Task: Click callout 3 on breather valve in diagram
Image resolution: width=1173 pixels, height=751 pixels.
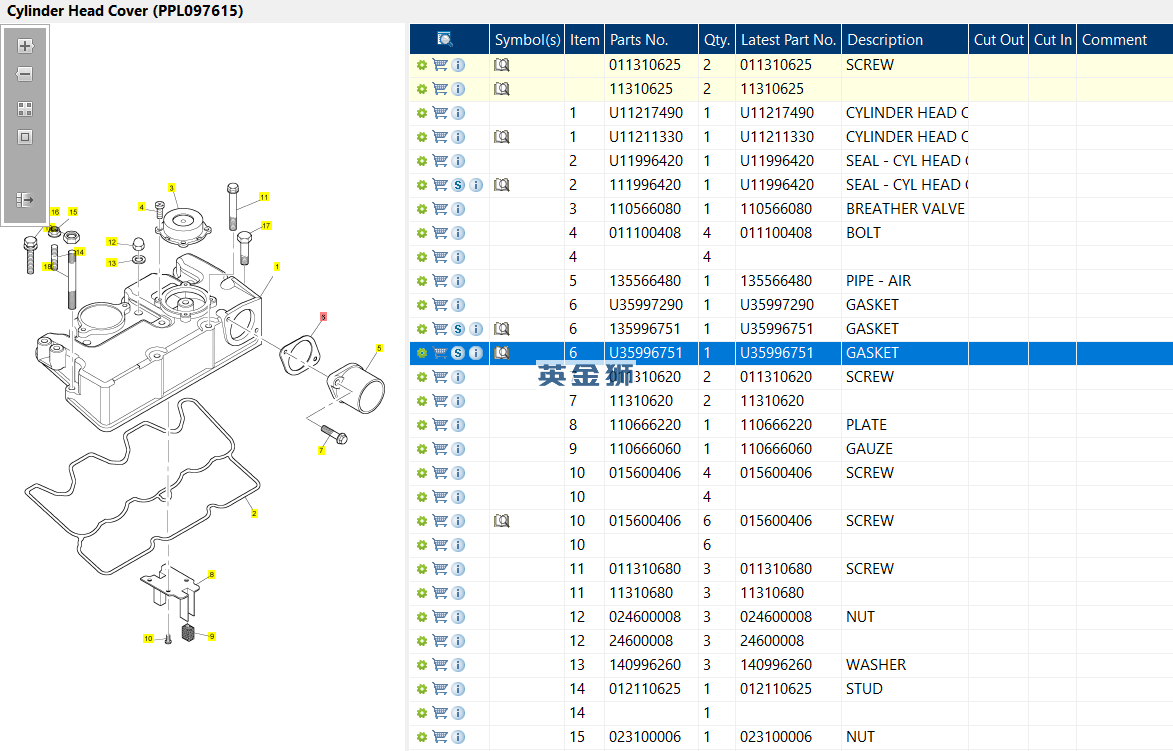Action: pos(171,188)
